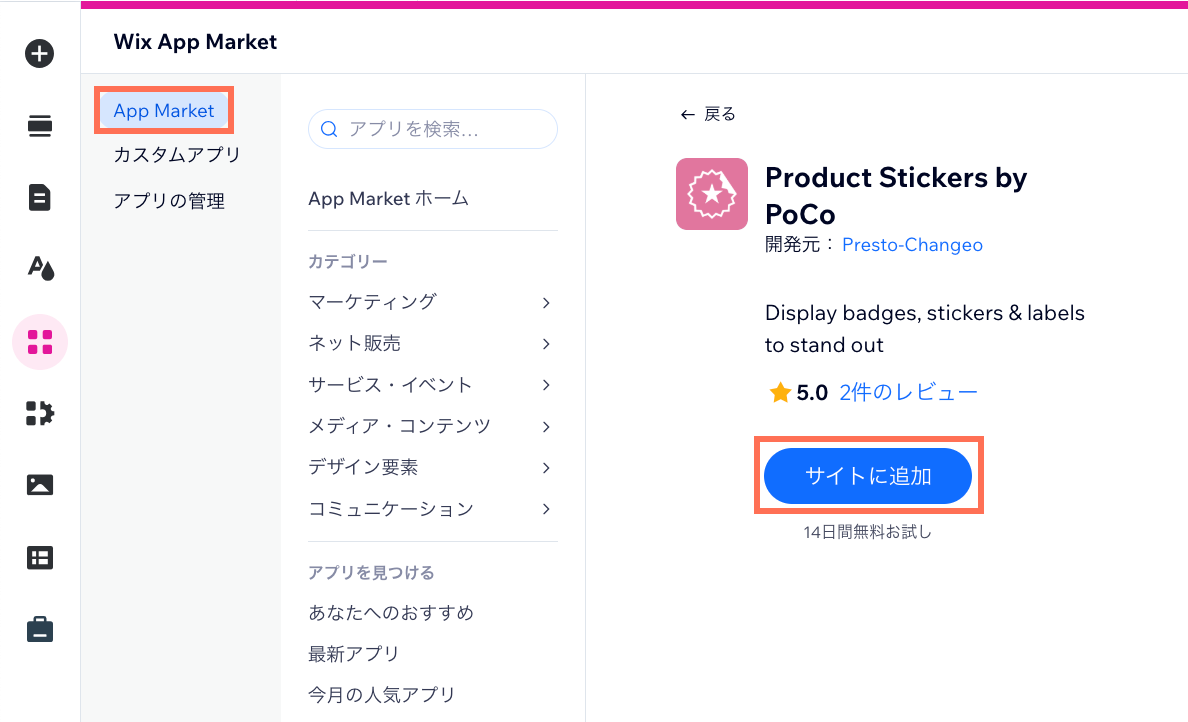Click the サイトに追加 button
The width and height of the screenshot is (1188, 722).
tap(868, 476)
